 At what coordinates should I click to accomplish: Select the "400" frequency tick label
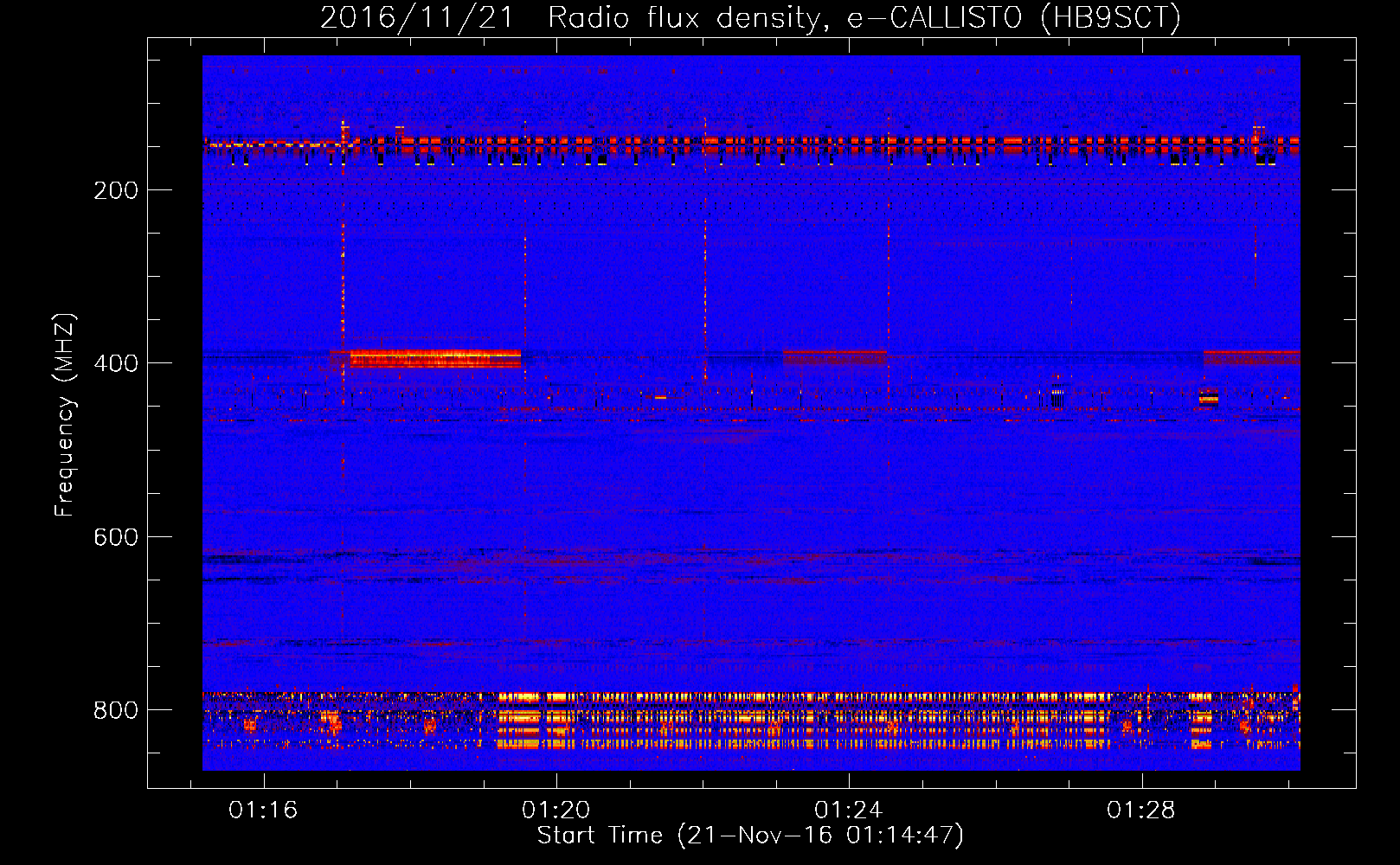pyautogui.click(x=116, y=363)
